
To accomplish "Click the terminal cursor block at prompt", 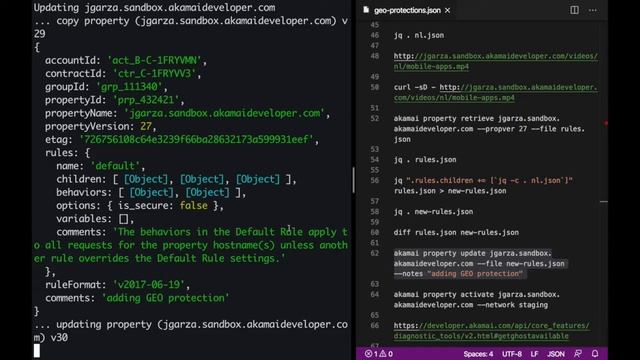I will [37, 351].
